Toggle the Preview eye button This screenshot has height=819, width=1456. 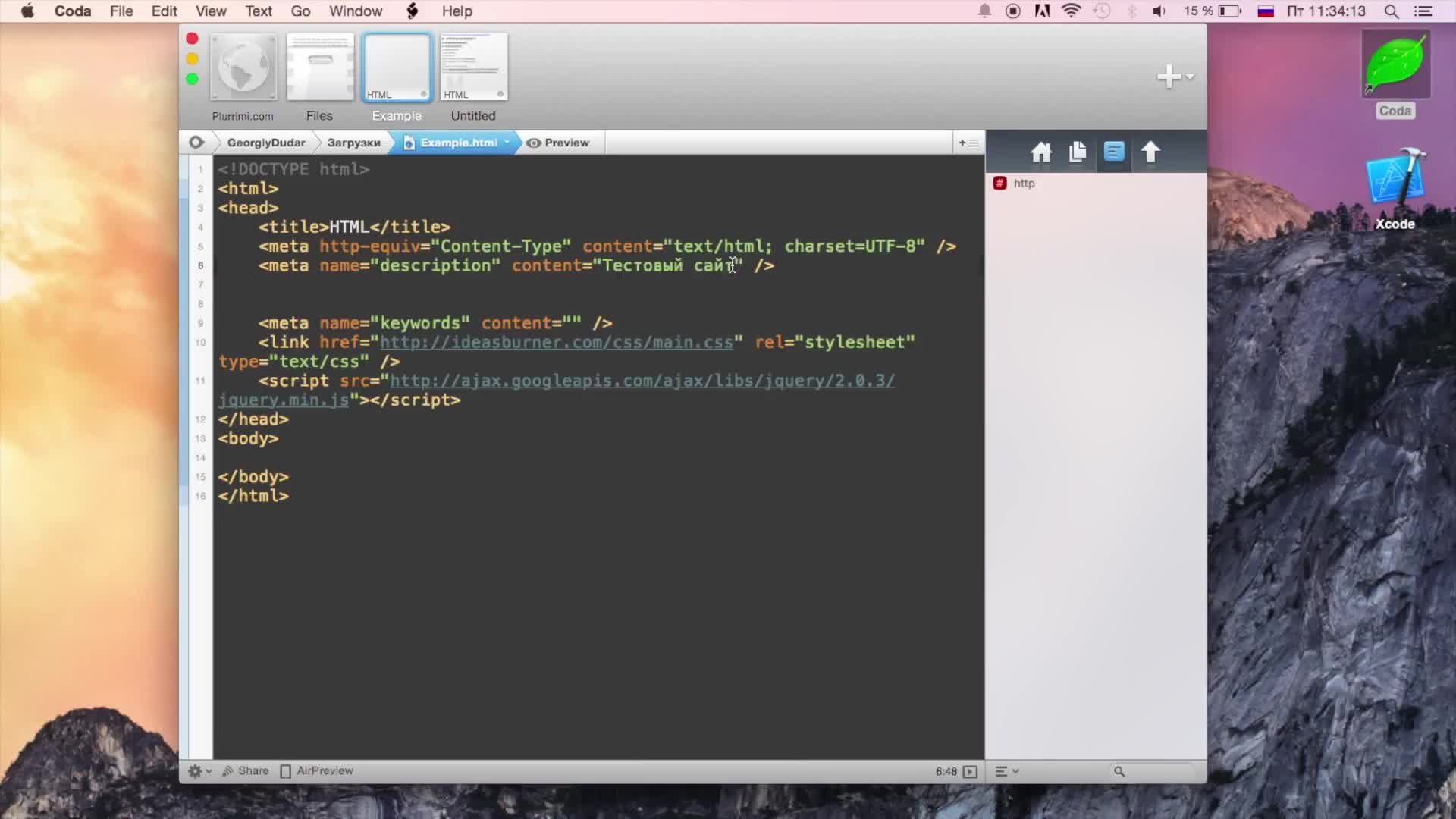click(557, 143)
